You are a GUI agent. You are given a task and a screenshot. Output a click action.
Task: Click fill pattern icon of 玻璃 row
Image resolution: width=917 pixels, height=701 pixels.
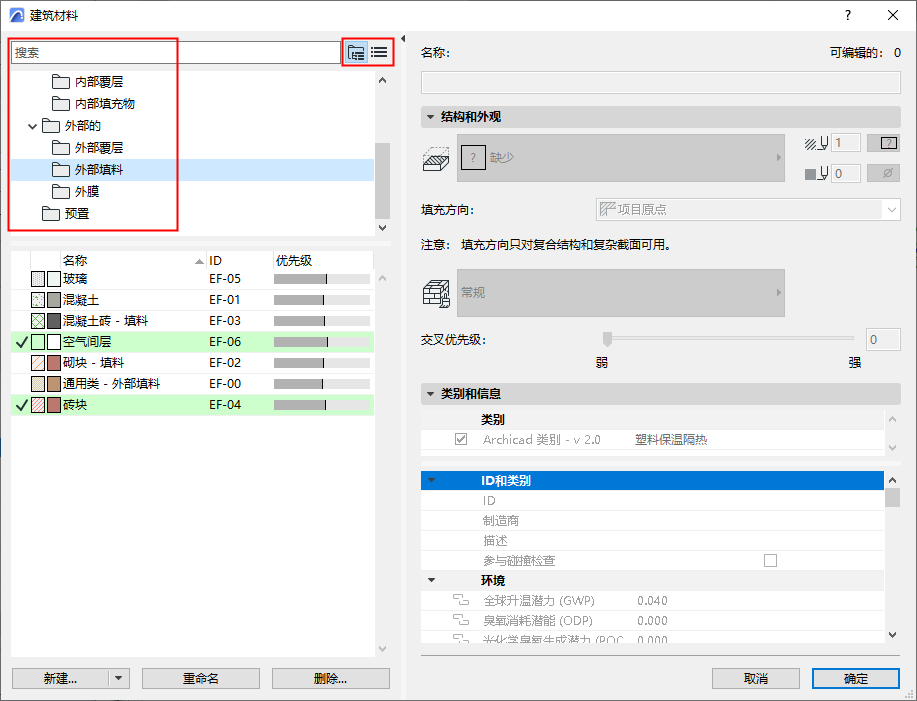pyautogui.click(x=38, y=279)
